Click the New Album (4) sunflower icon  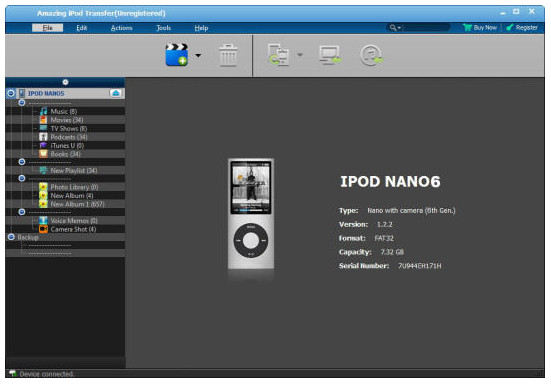click(43, 195)
